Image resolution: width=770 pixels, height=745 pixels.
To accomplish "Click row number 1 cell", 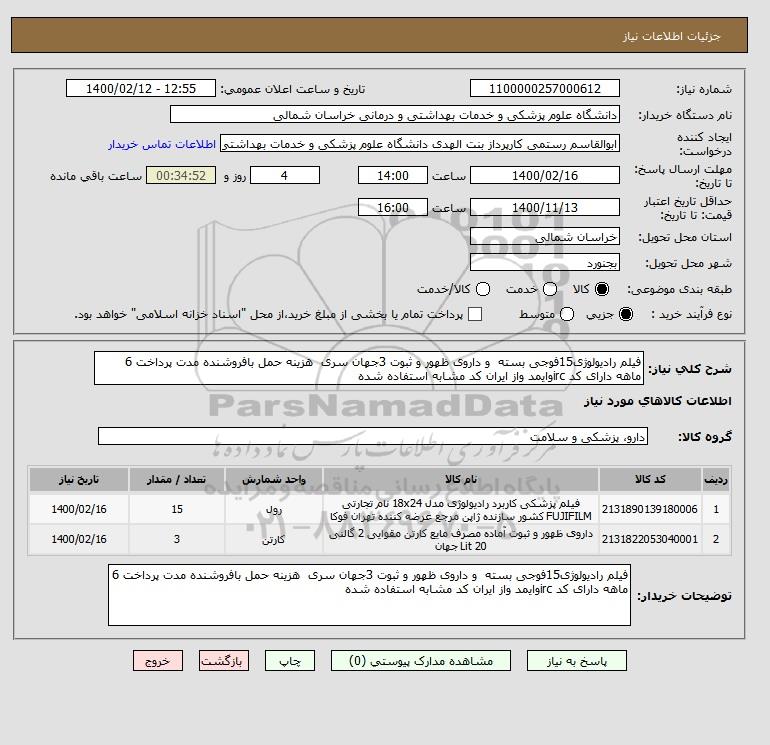I will point(716,510).
